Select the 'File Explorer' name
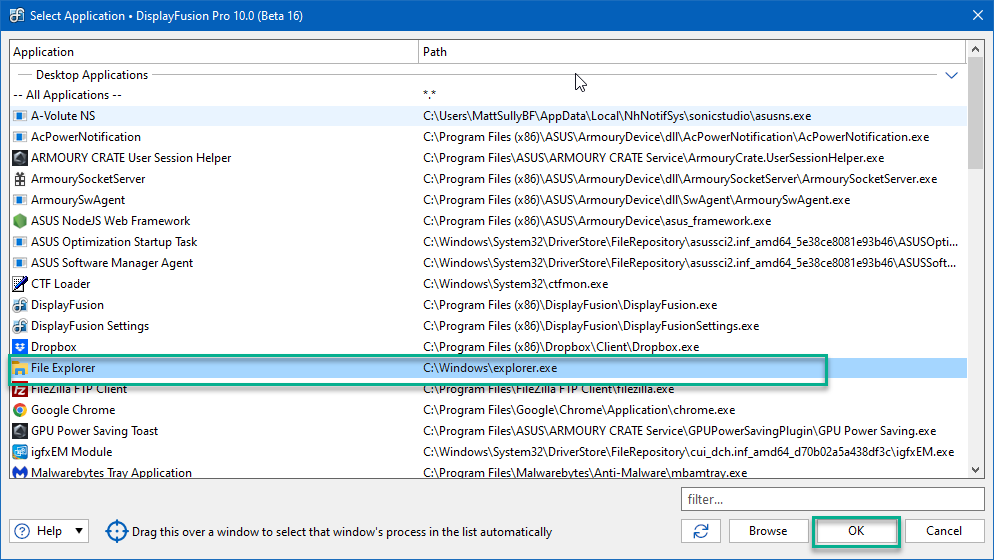 (63, 368)
